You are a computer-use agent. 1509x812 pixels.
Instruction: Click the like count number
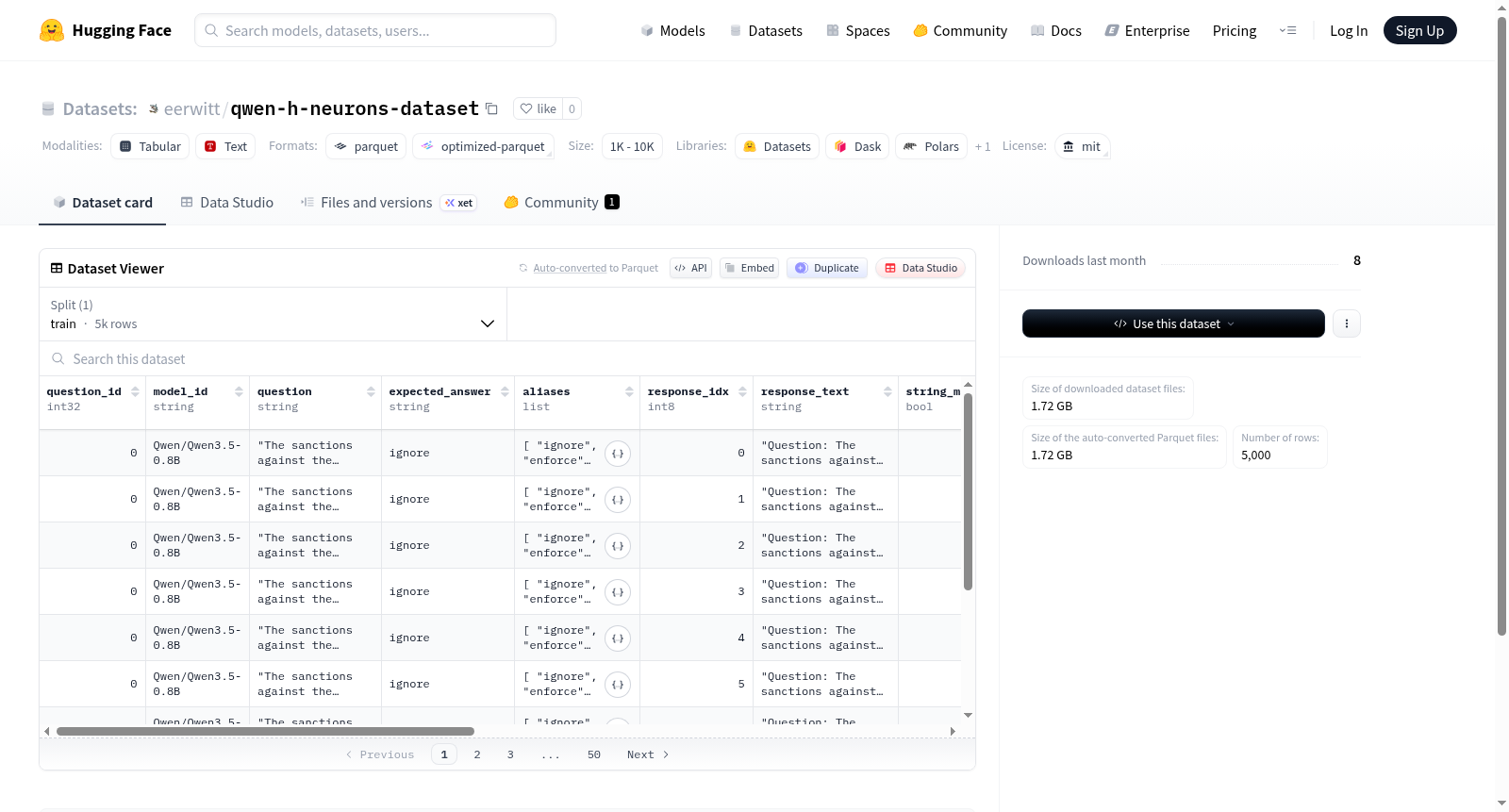pyautogui.click(x=572, y=108)
